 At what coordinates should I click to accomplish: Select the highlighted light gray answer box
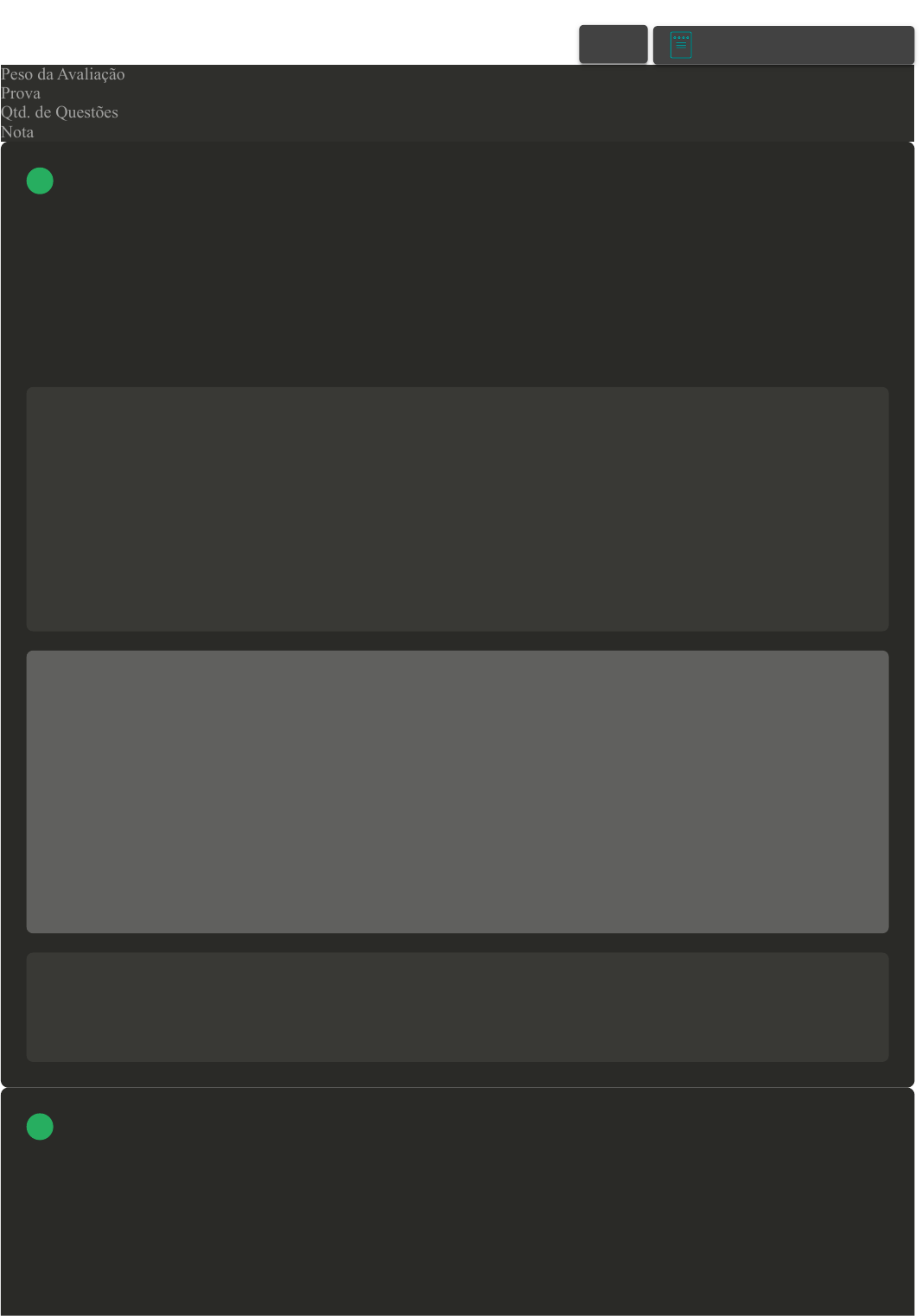[x=457, y=792]
